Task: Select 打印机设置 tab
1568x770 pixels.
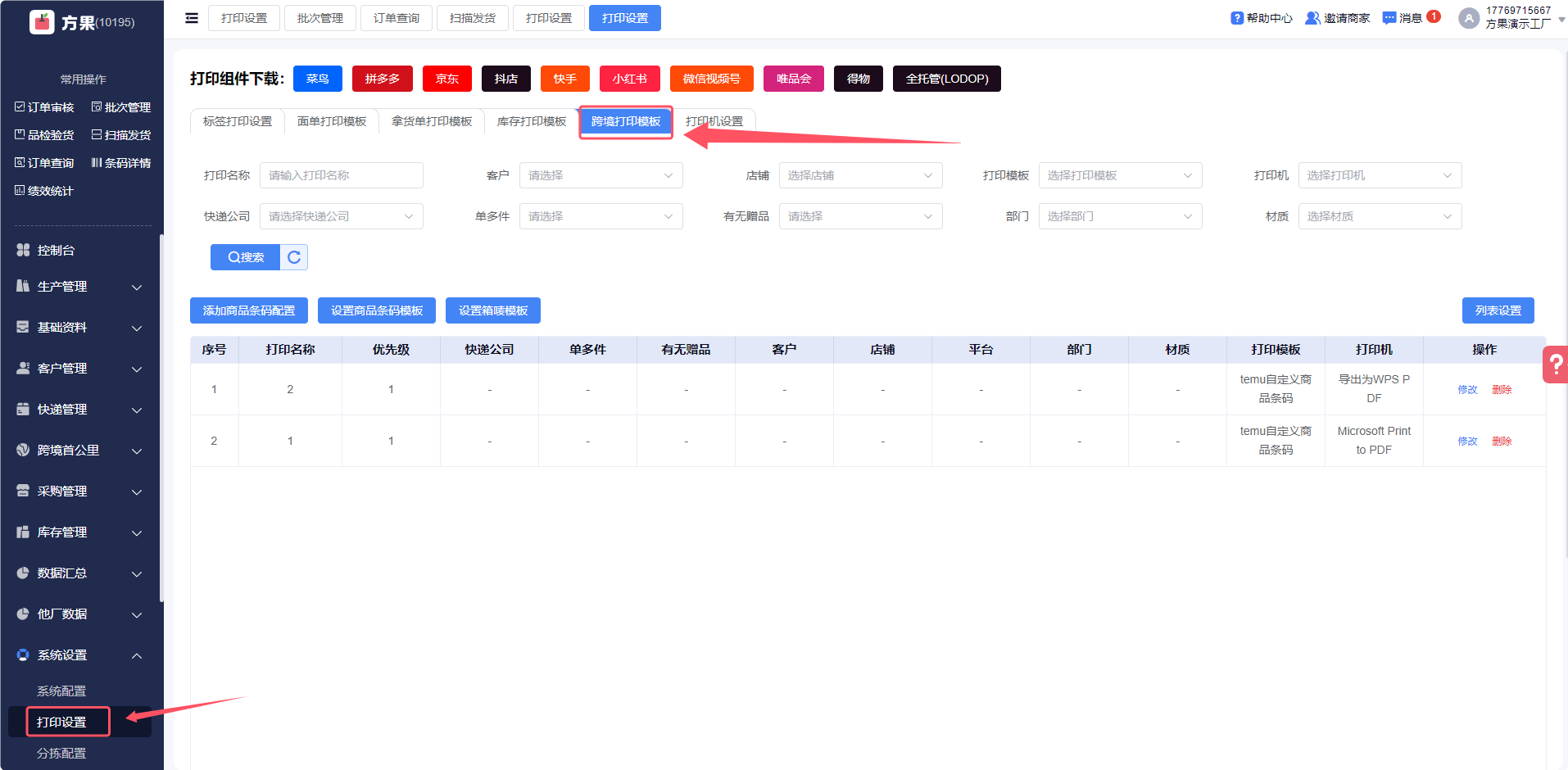Action: pyautogui.click(x=714, y=121)
